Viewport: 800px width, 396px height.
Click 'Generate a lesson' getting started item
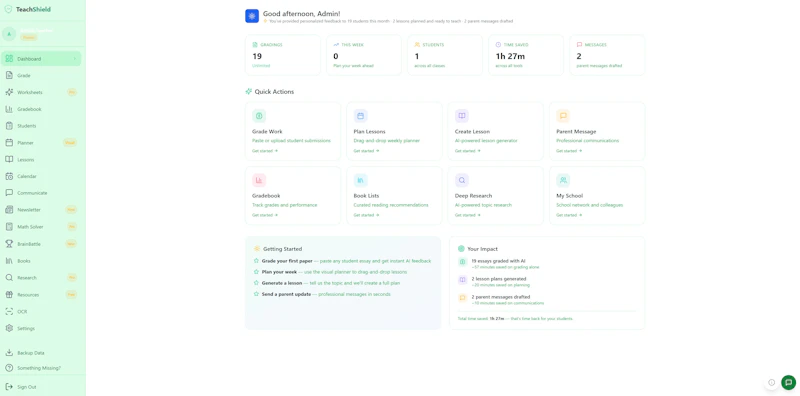(327, 283)
